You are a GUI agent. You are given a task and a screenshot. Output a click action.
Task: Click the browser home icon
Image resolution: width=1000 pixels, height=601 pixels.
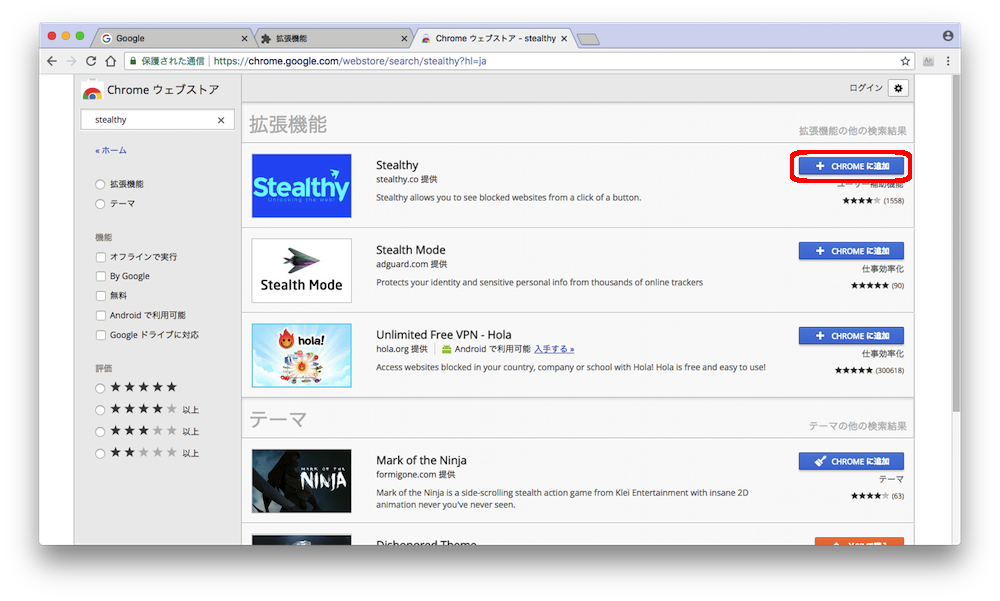tap(110, 61)
